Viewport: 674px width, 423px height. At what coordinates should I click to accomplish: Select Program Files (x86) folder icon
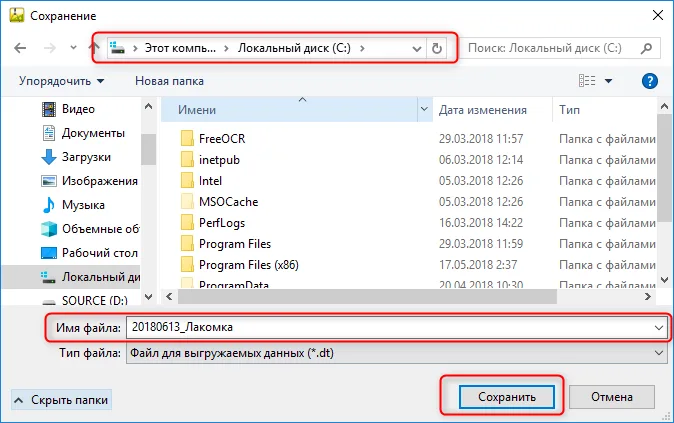coord(187,265)
